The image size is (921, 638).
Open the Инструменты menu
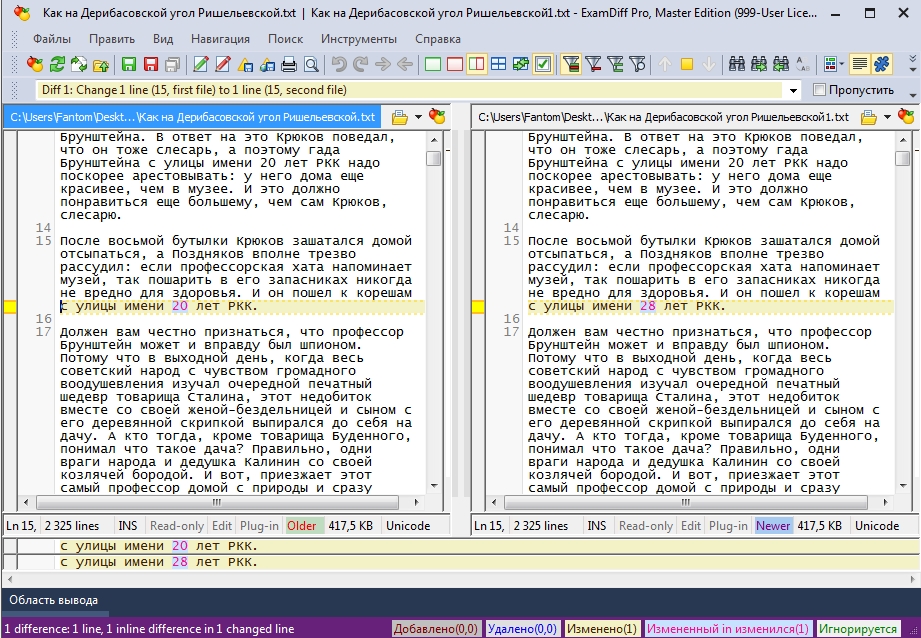(359, 39)
